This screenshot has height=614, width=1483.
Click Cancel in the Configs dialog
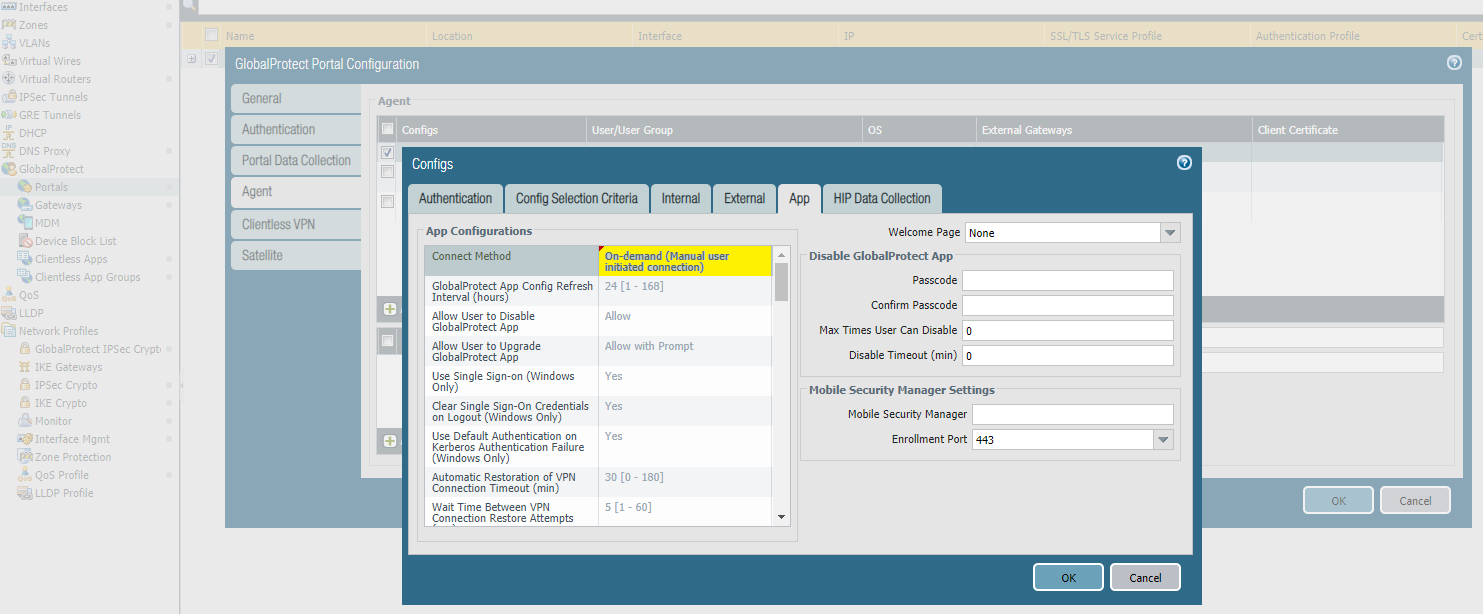[x=1145, y=577]
